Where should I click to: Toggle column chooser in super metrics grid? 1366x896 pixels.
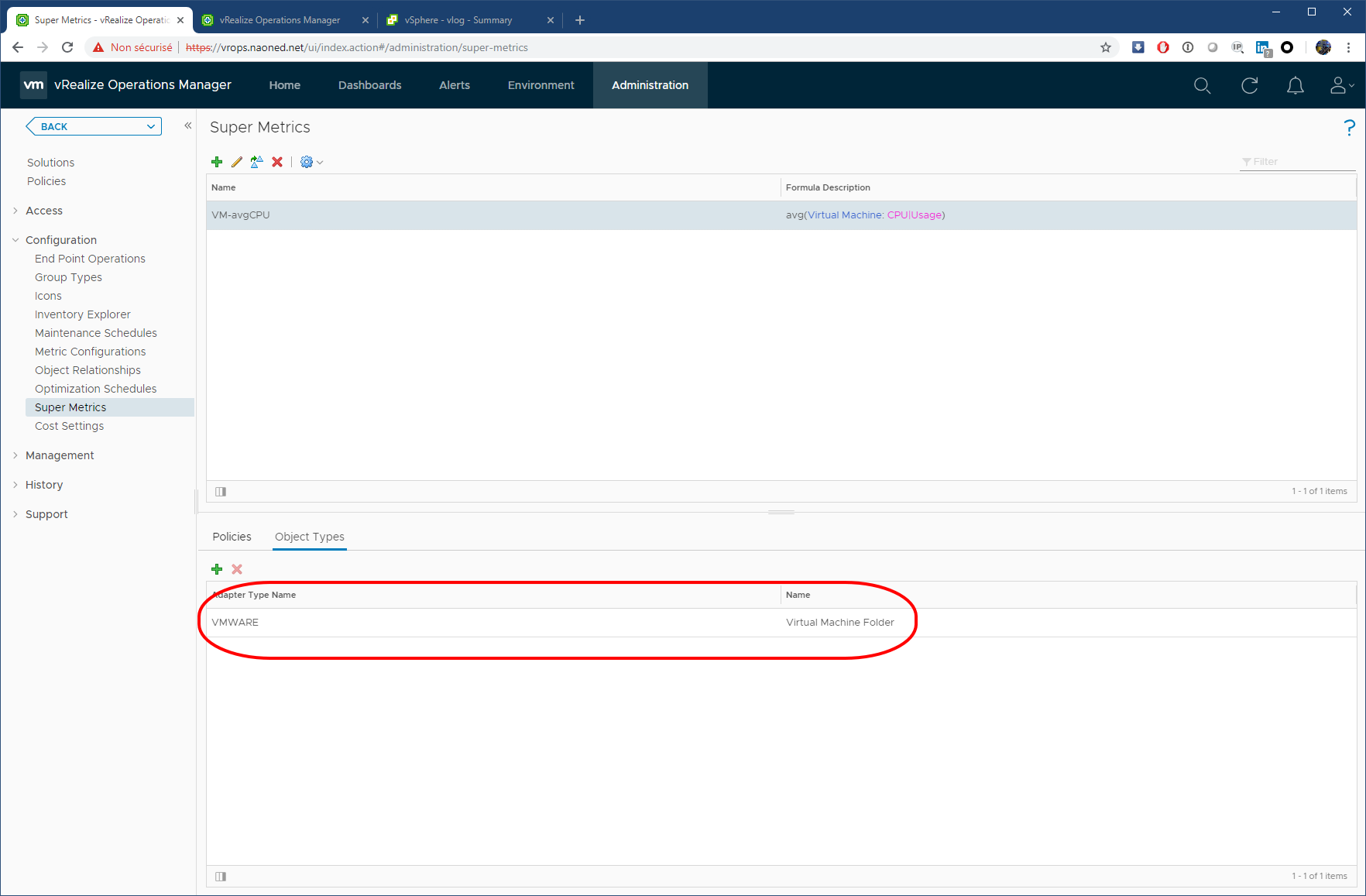tap(221, 491)
